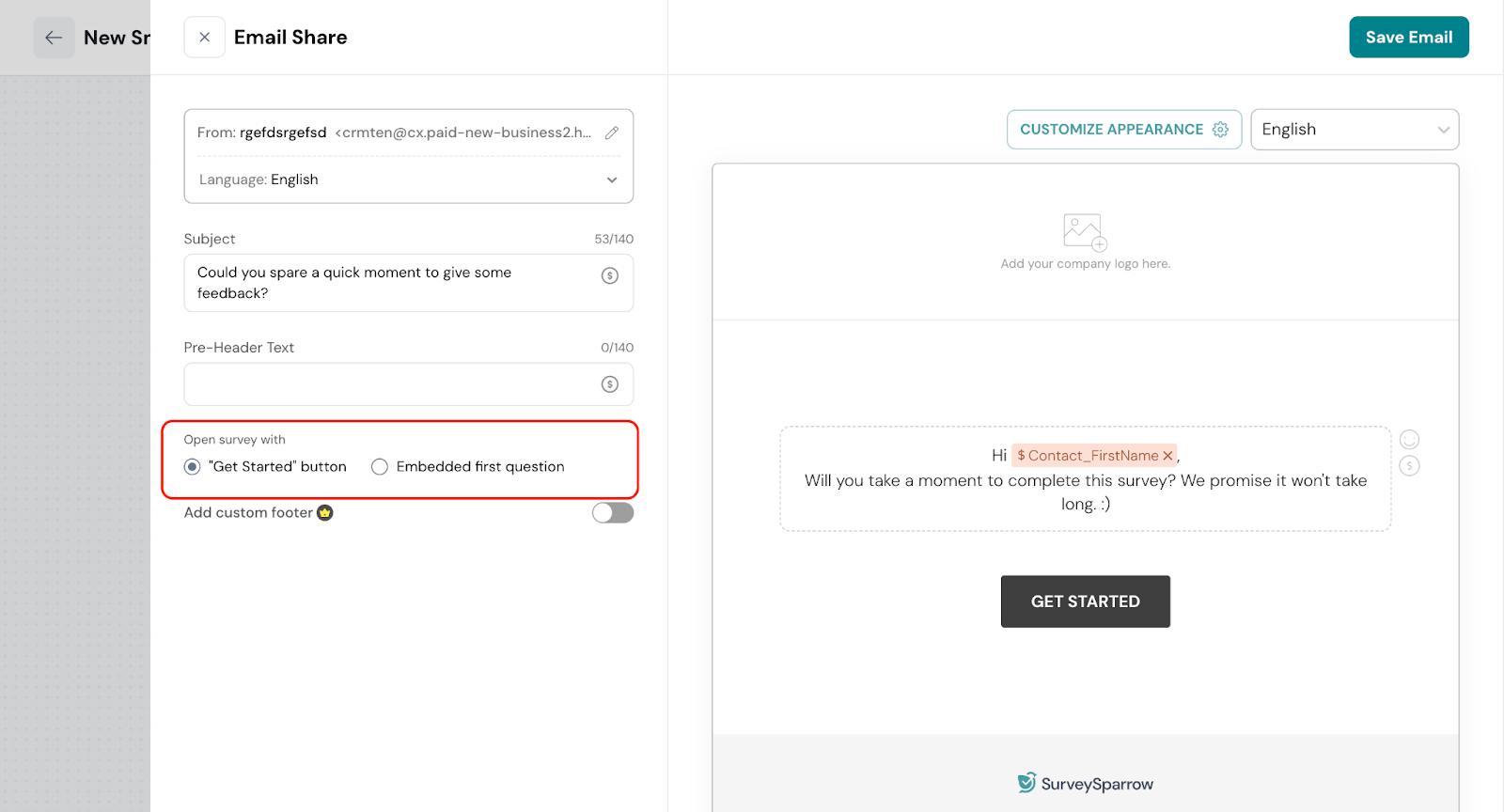Open emoji picker beside message body
This screenshot has height=812, width=1504.
(x=1409, y=439)
